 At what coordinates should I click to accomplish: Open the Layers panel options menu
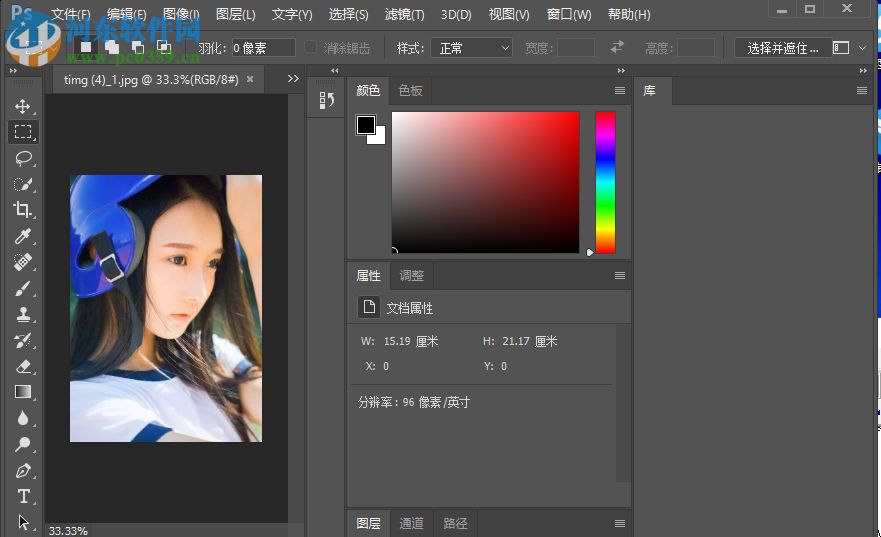620,524
